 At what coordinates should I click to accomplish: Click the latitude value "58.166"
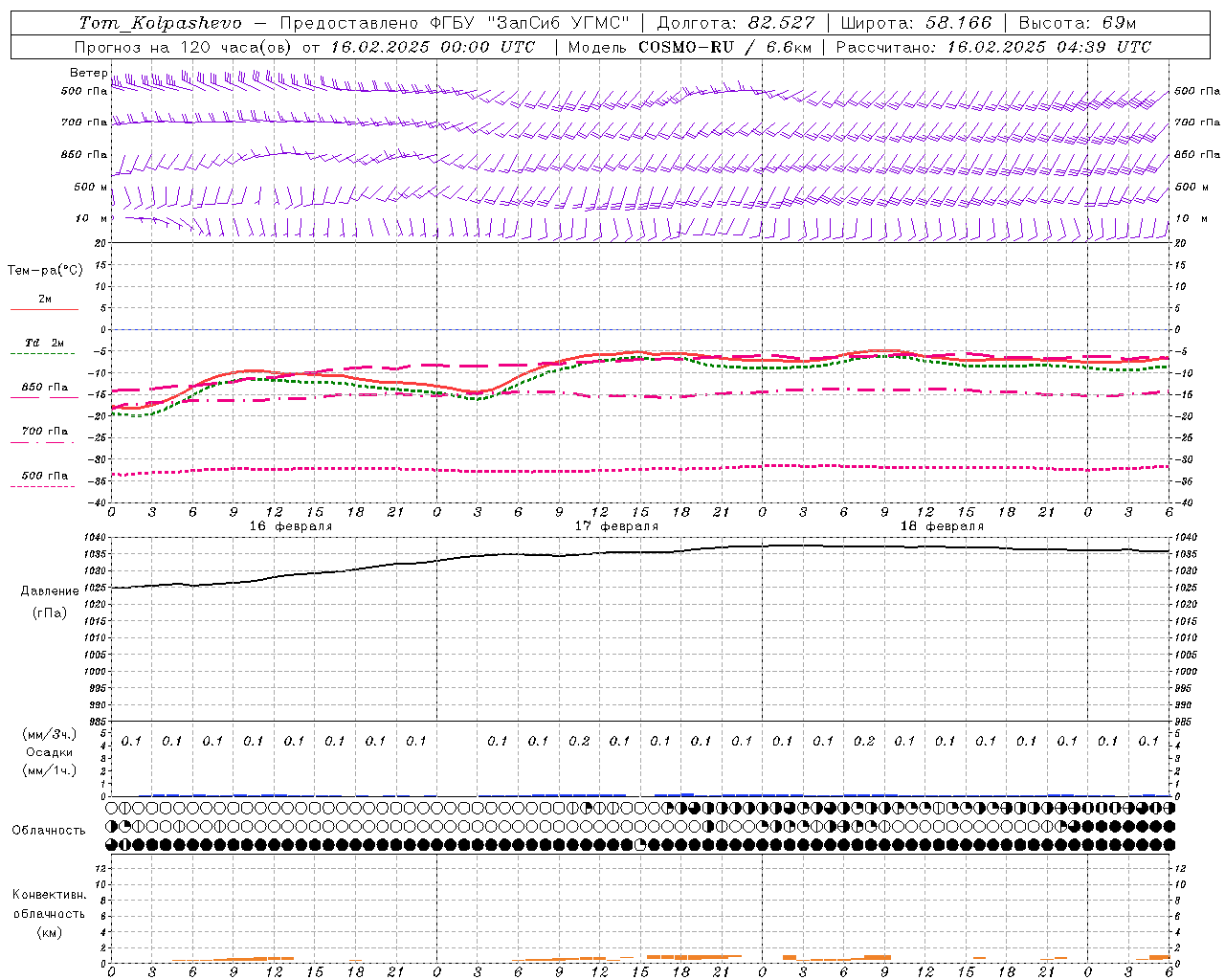pos(959,23)
